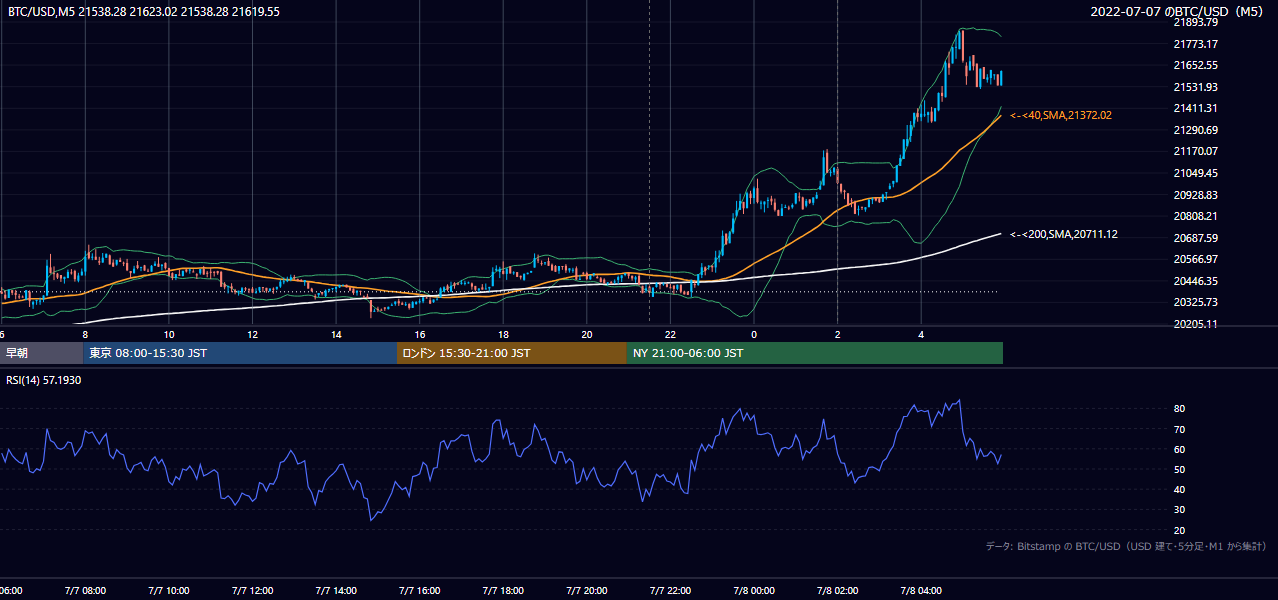Select the 200 SMA 20711.12 label
1278x600 pixels.
click(1064, 234)
